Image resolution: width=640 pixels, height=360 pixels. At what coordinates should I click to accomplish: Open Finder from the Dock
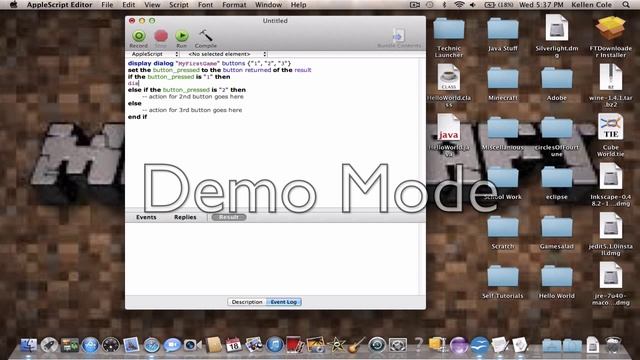coord(28,345)
